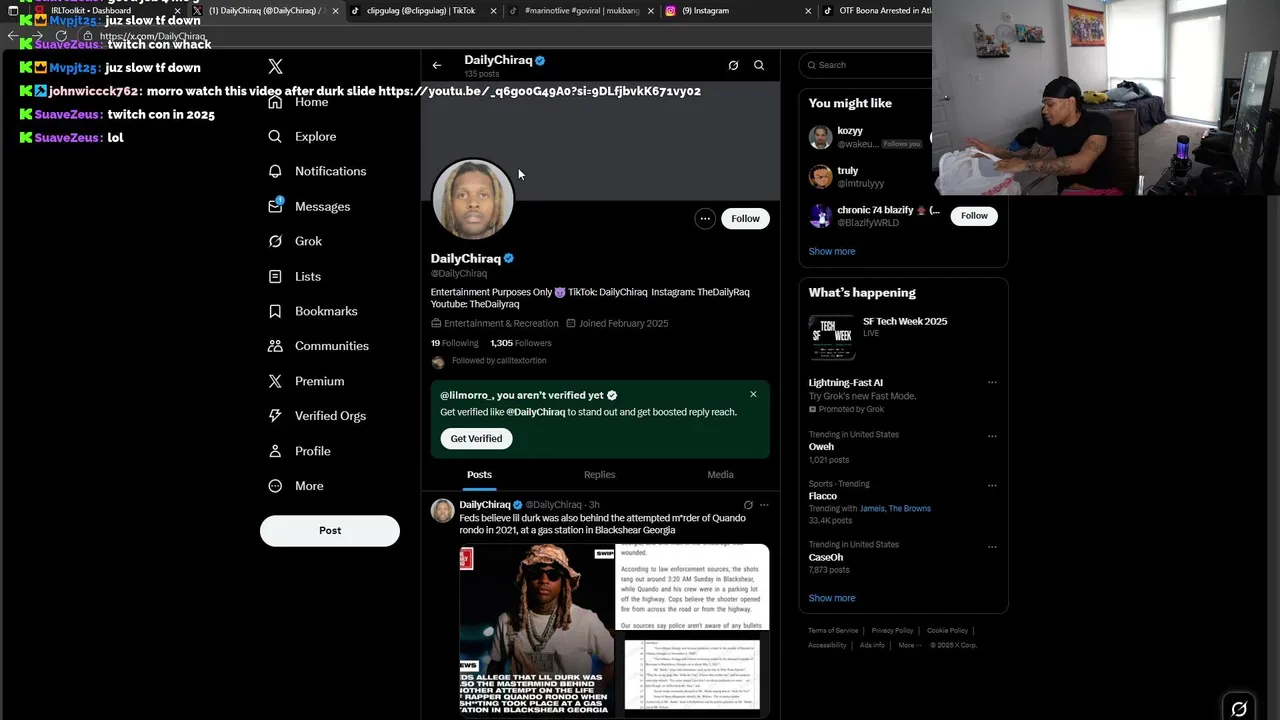Open the Notifications bell icon
Image resolution: width=1280 pixels, height=720 pixels.
click(x=275, y=171)
